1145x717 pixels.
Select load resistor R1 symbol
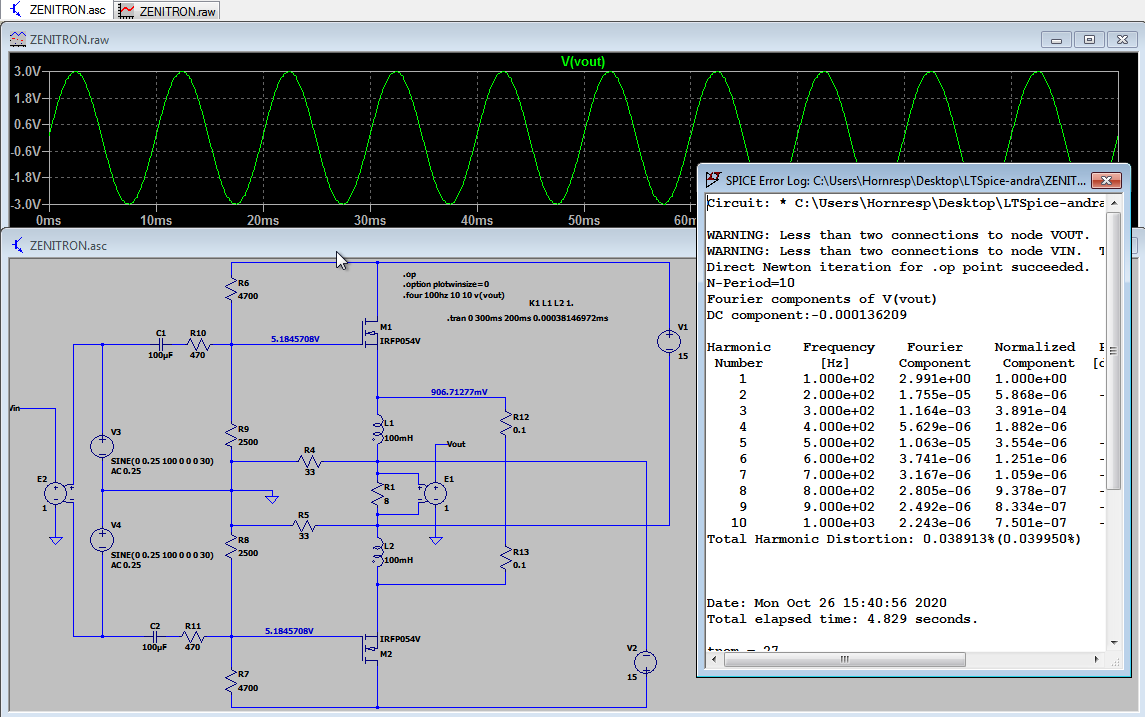(x=377, y=494)
